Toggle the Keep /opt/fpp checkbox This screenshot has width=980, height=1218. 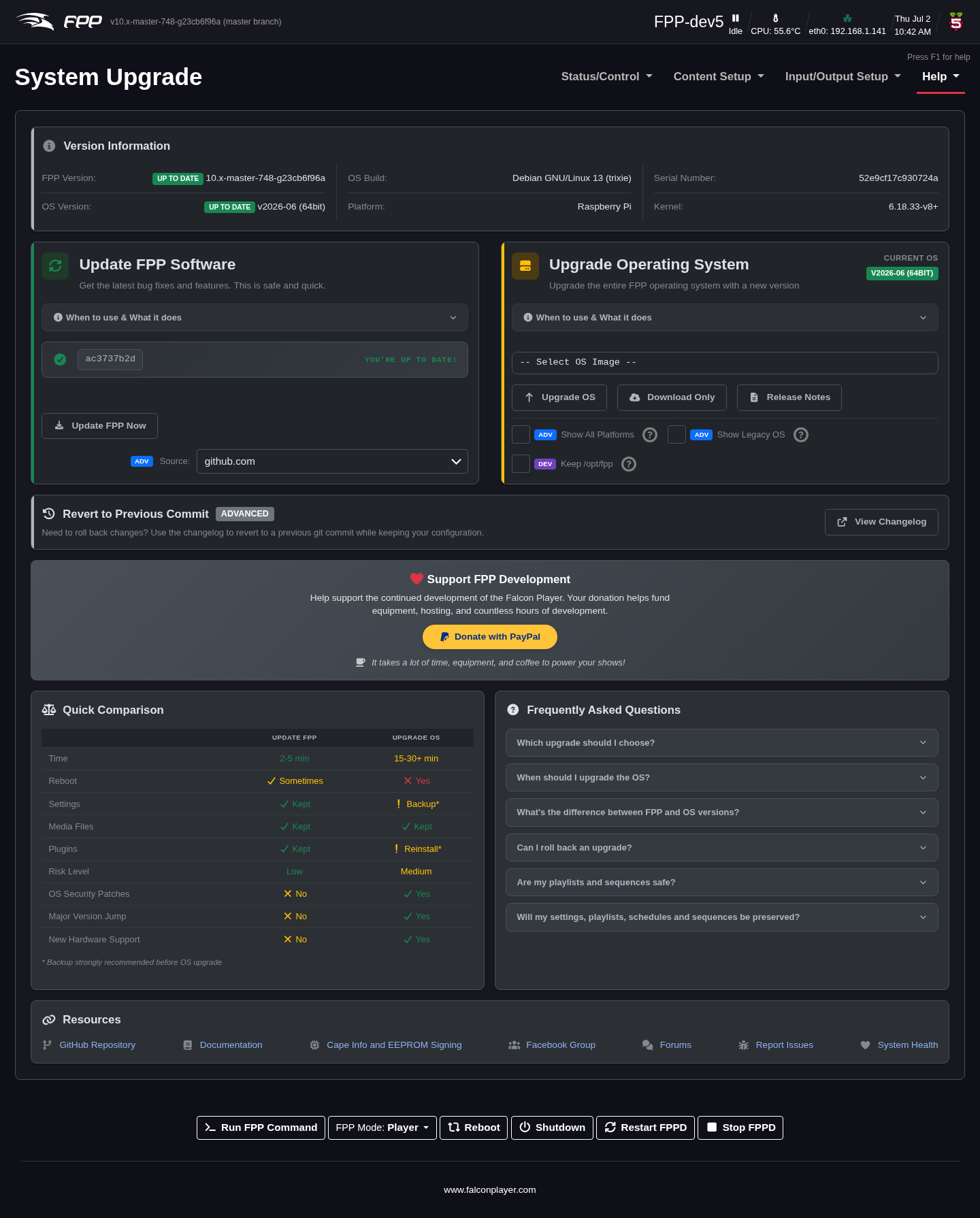521,464
